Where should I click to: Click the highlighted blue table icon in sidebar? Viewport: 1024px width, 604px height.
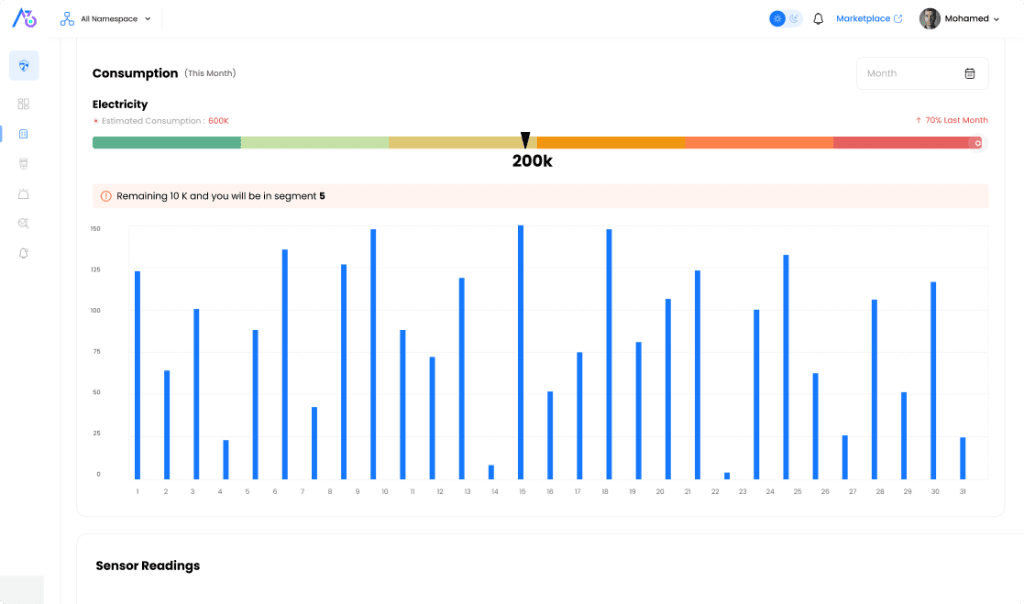24,134
